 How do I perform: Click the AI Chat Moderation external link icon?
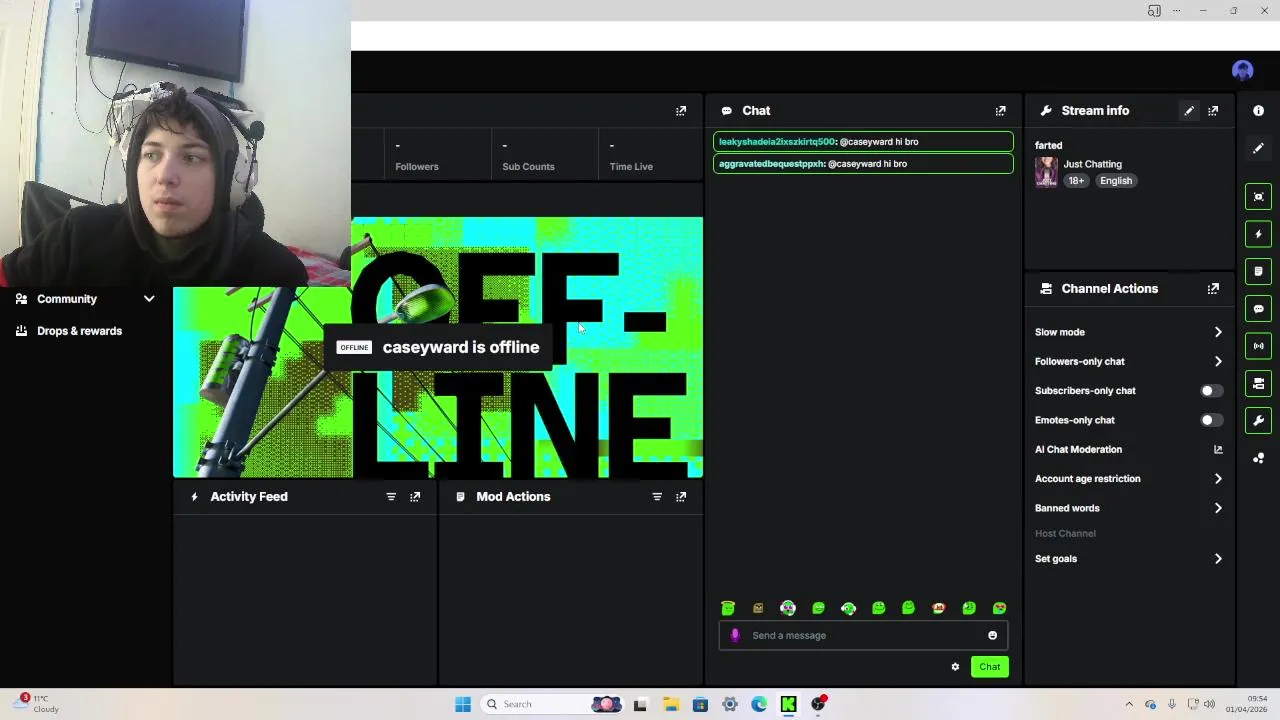[1218, 450]
